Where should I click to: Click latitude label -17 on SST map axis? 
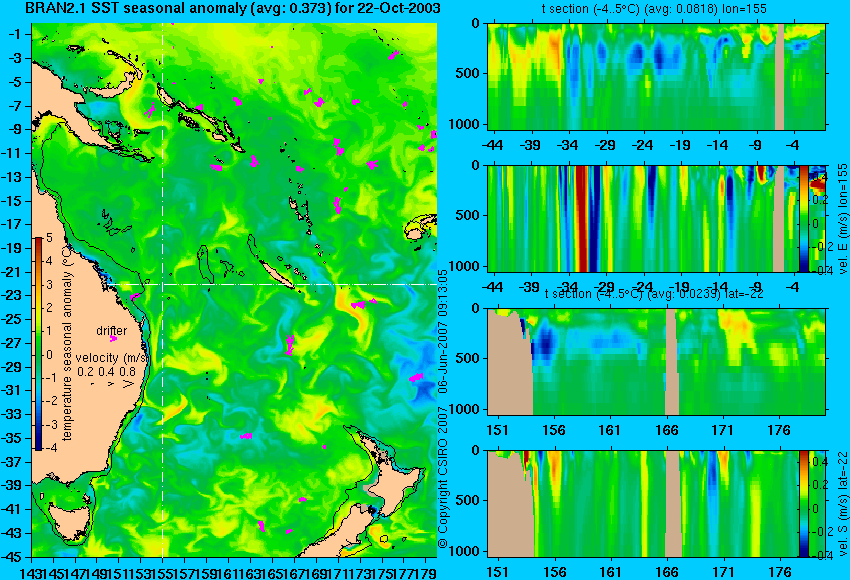tap(11, 224)
